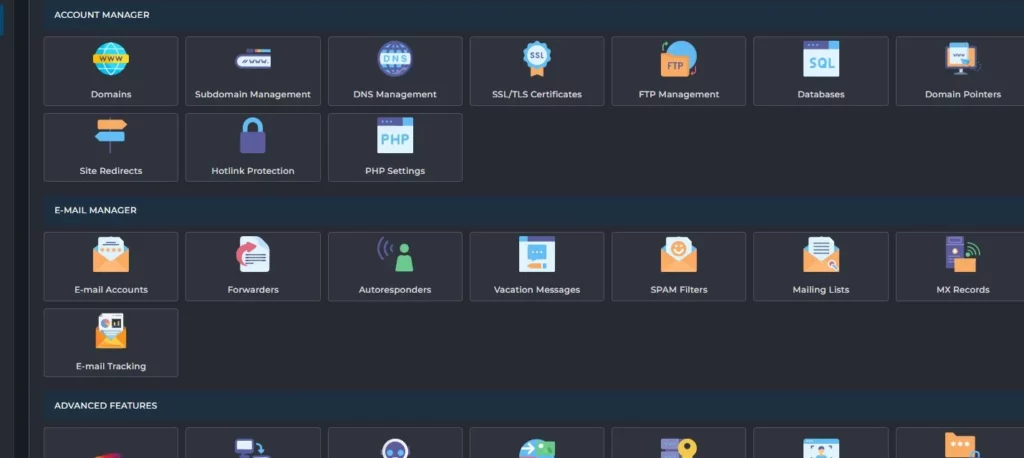Open E-mail Tracking
Screen dimensions: 1024x458
click(111, 343)
